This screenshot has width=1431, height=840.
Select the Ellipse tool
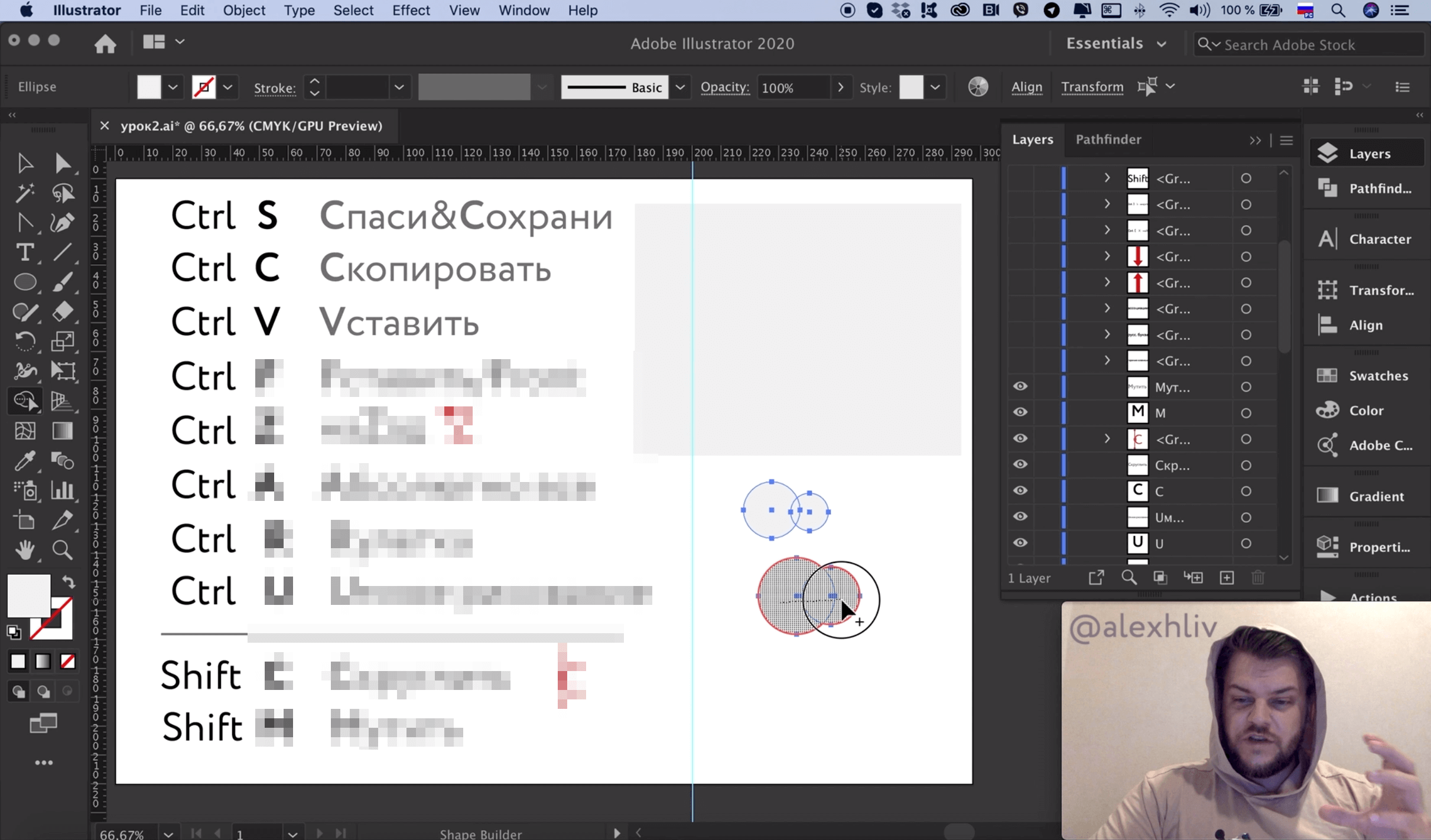click(24, 282)
